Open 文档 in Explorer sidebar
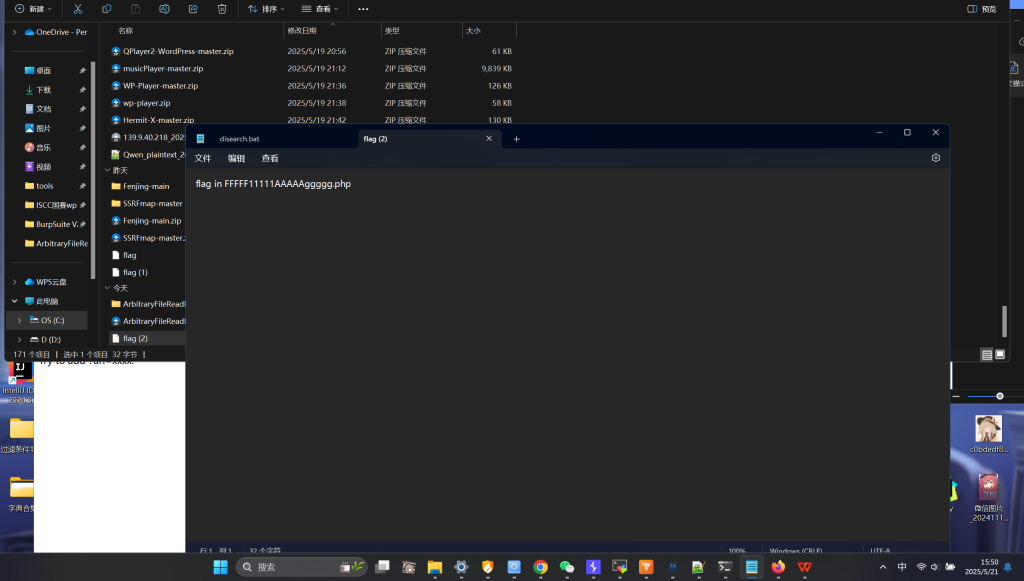1024x581 pixels. [x=43, y=109]
